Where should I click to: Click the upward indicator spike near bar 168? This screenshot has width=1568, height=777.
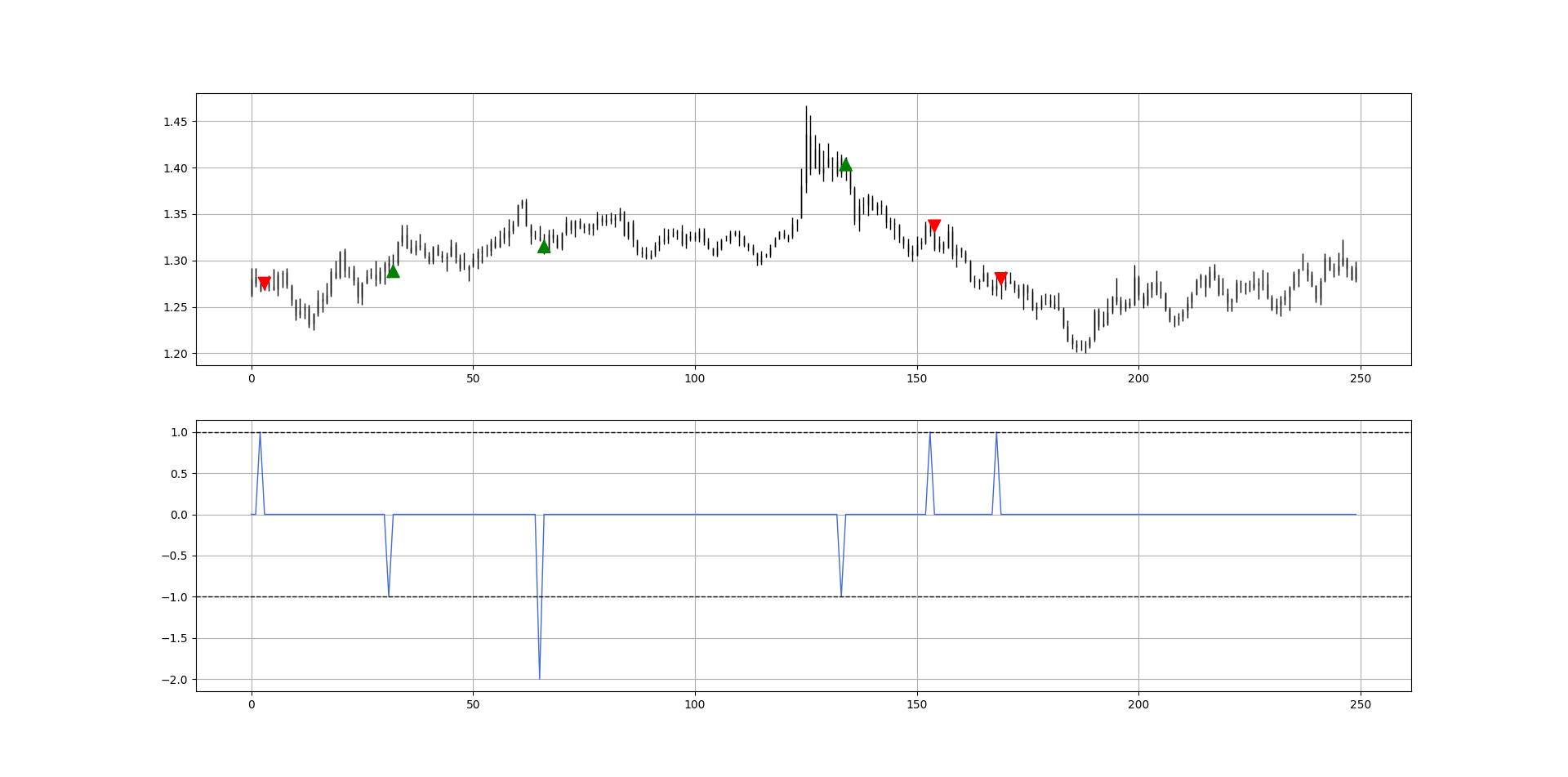[996, 473]
